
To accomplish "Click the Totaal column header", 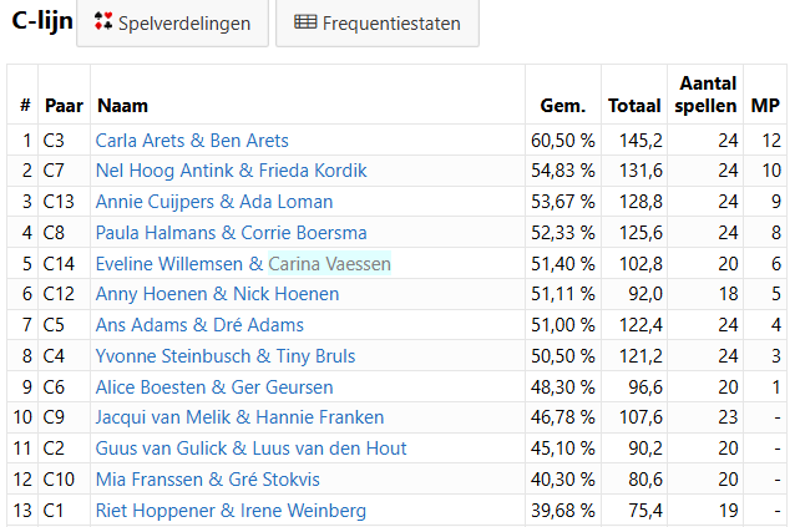I will [634, 105].
